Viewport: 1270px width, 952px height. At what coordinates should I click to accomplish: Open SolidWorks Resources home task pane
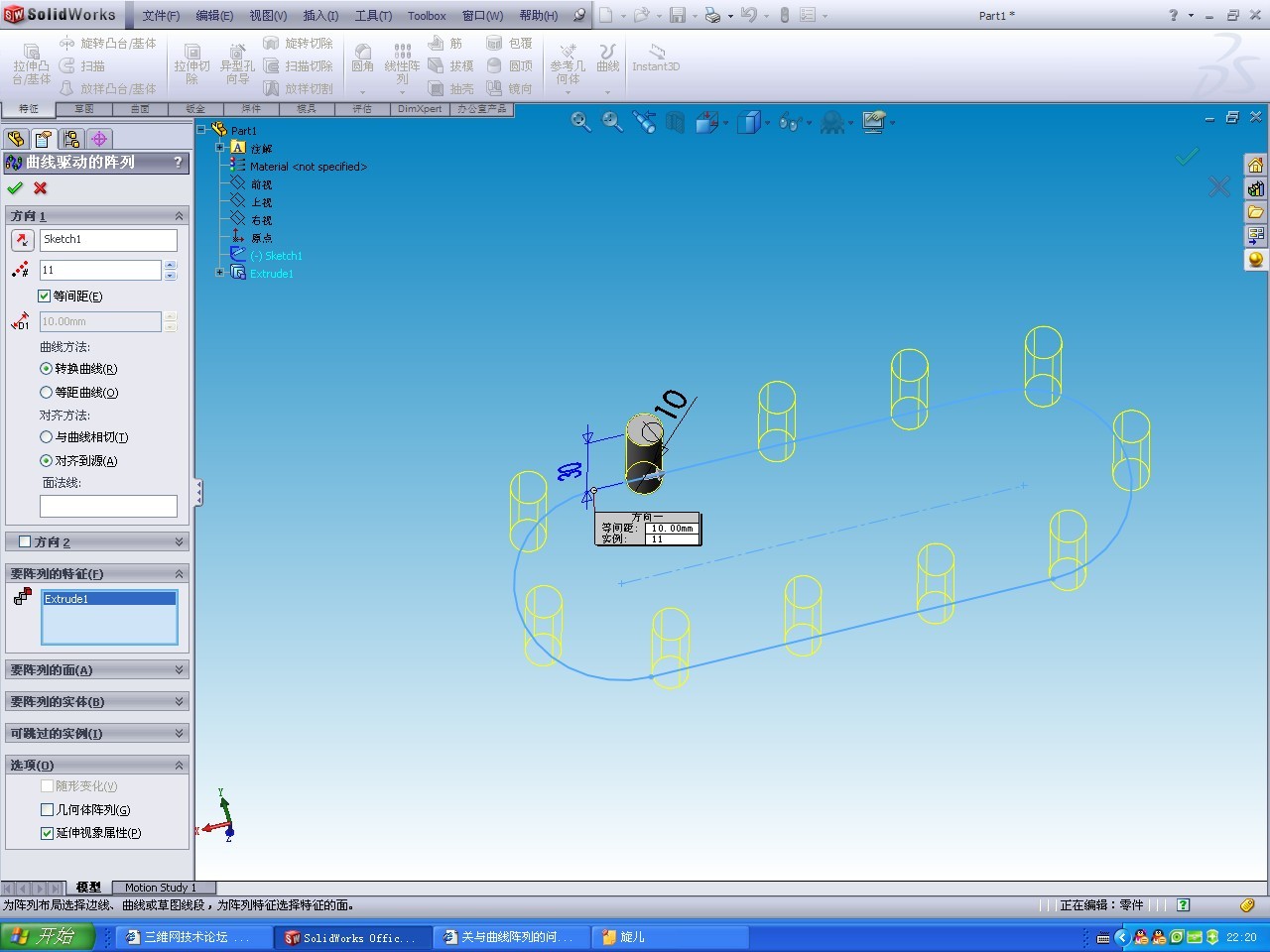coord(1255,165)
